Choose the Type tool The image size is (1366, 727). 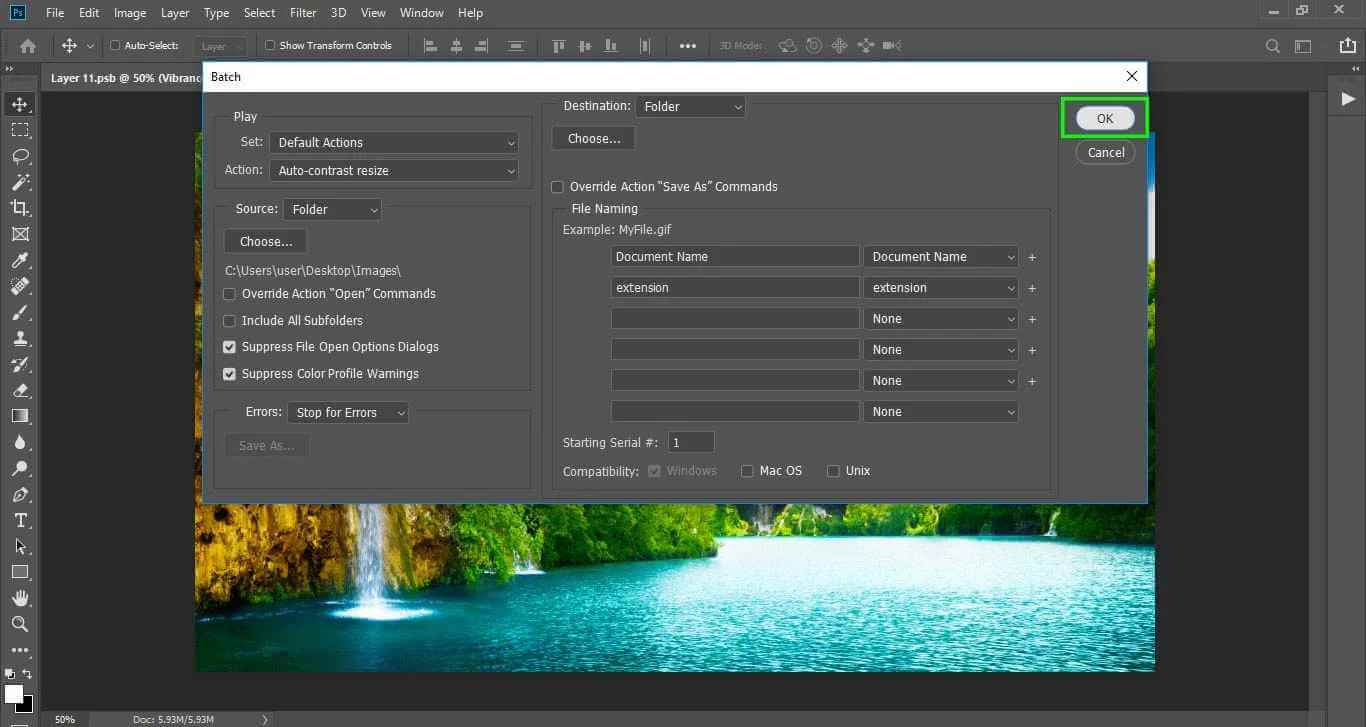[21, 520]
